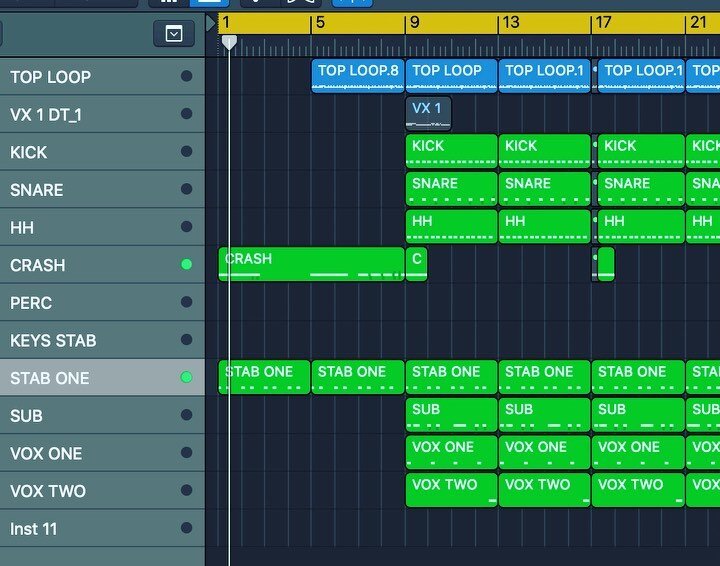Click the playhead marker in the ruler
This screenshot has height=566, width=720.
point(229,42)
